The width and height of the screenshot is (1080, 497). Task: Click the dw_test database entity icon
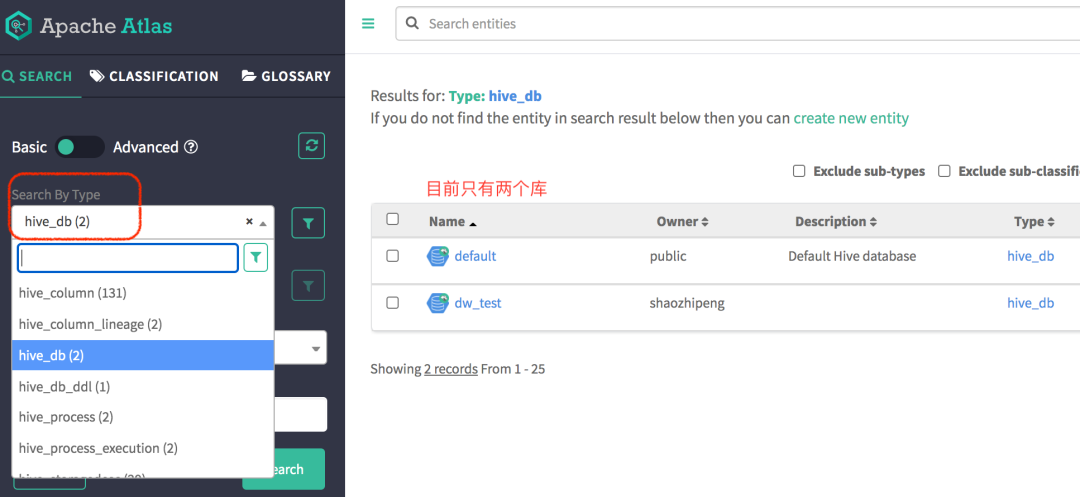coord(437,303)
